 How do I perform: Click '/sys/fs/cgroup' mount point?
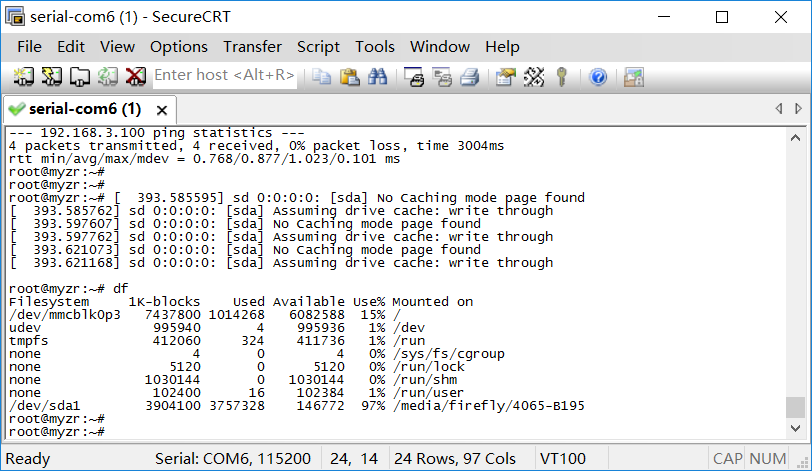448,354
